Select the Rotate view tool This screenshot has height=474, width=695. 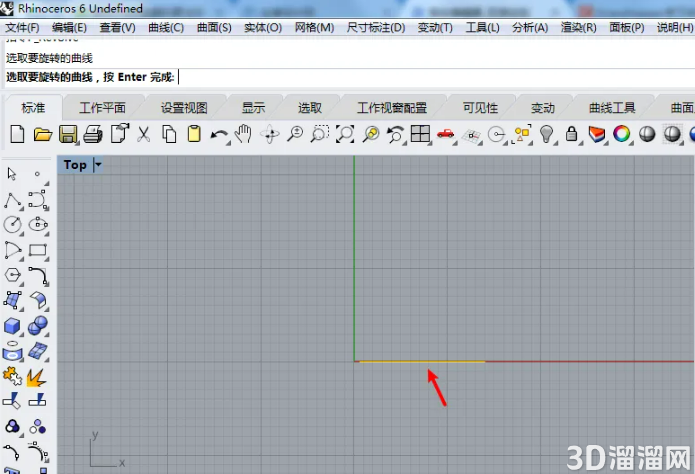269,134
